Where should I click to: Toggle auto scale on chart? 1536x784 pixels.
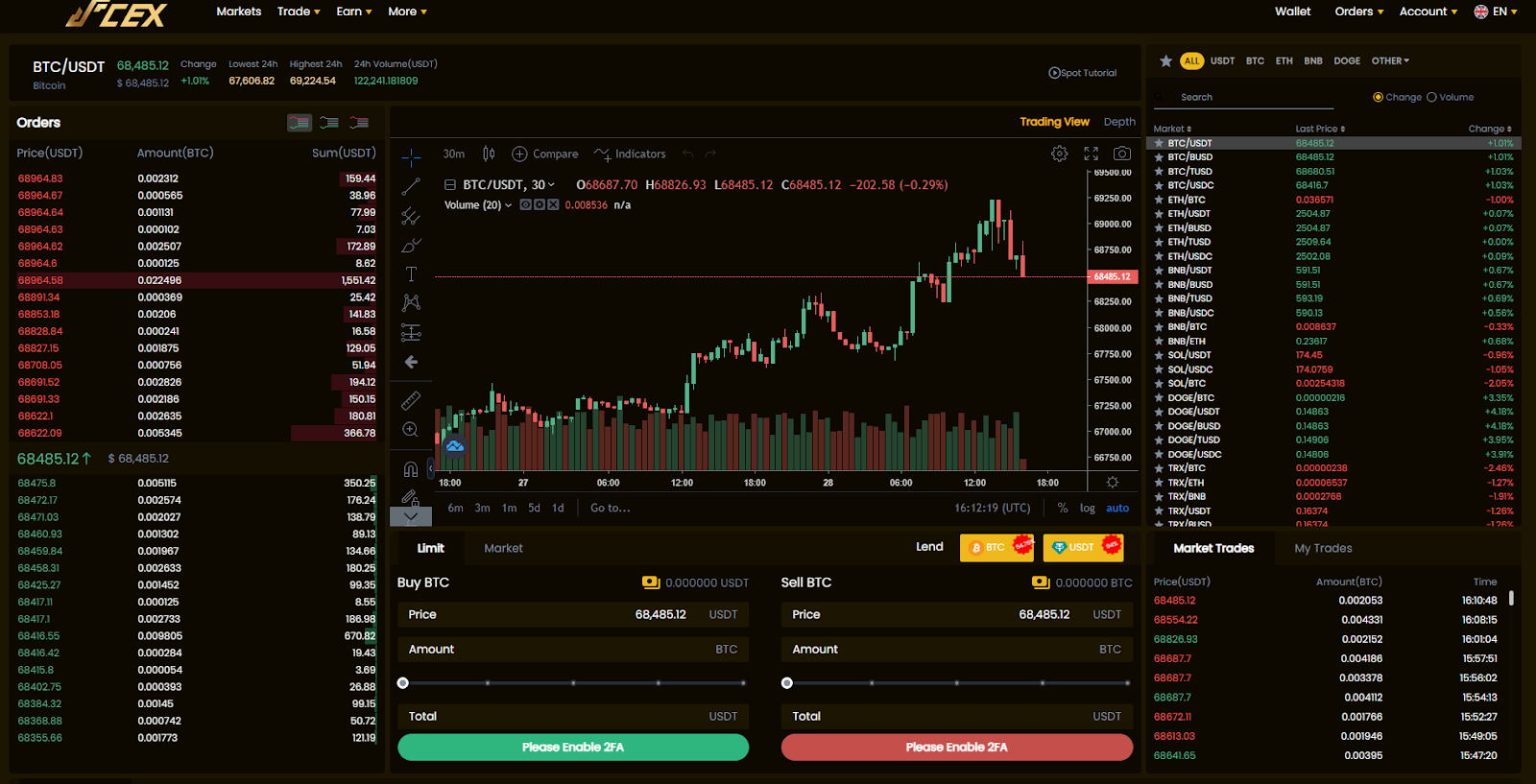[1117, 508]
